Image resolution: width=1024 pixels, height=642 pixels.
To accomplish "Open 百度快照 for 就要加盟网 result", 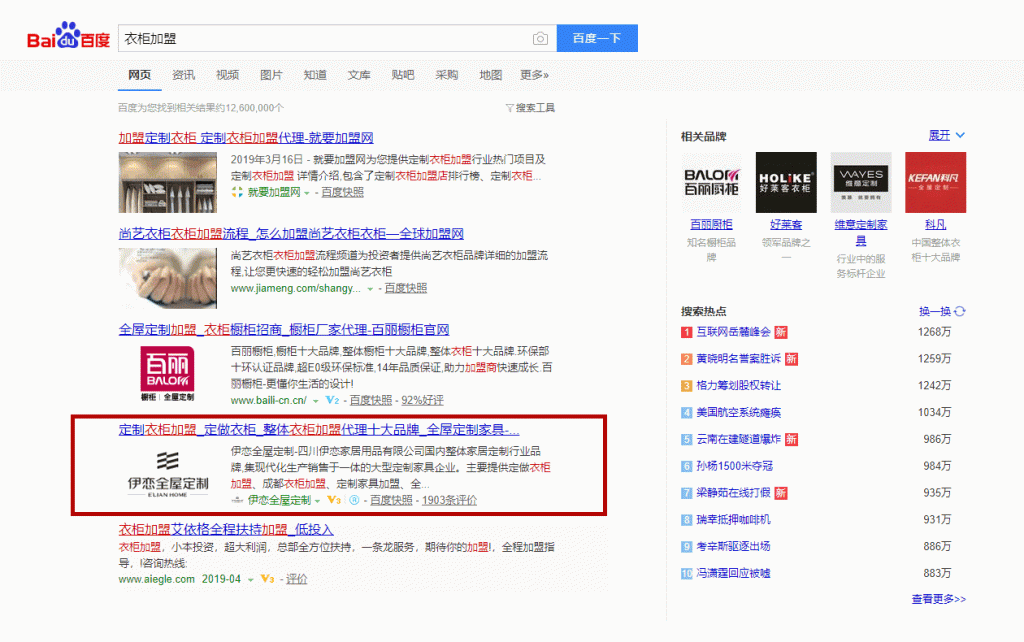I will pos(342,193).
